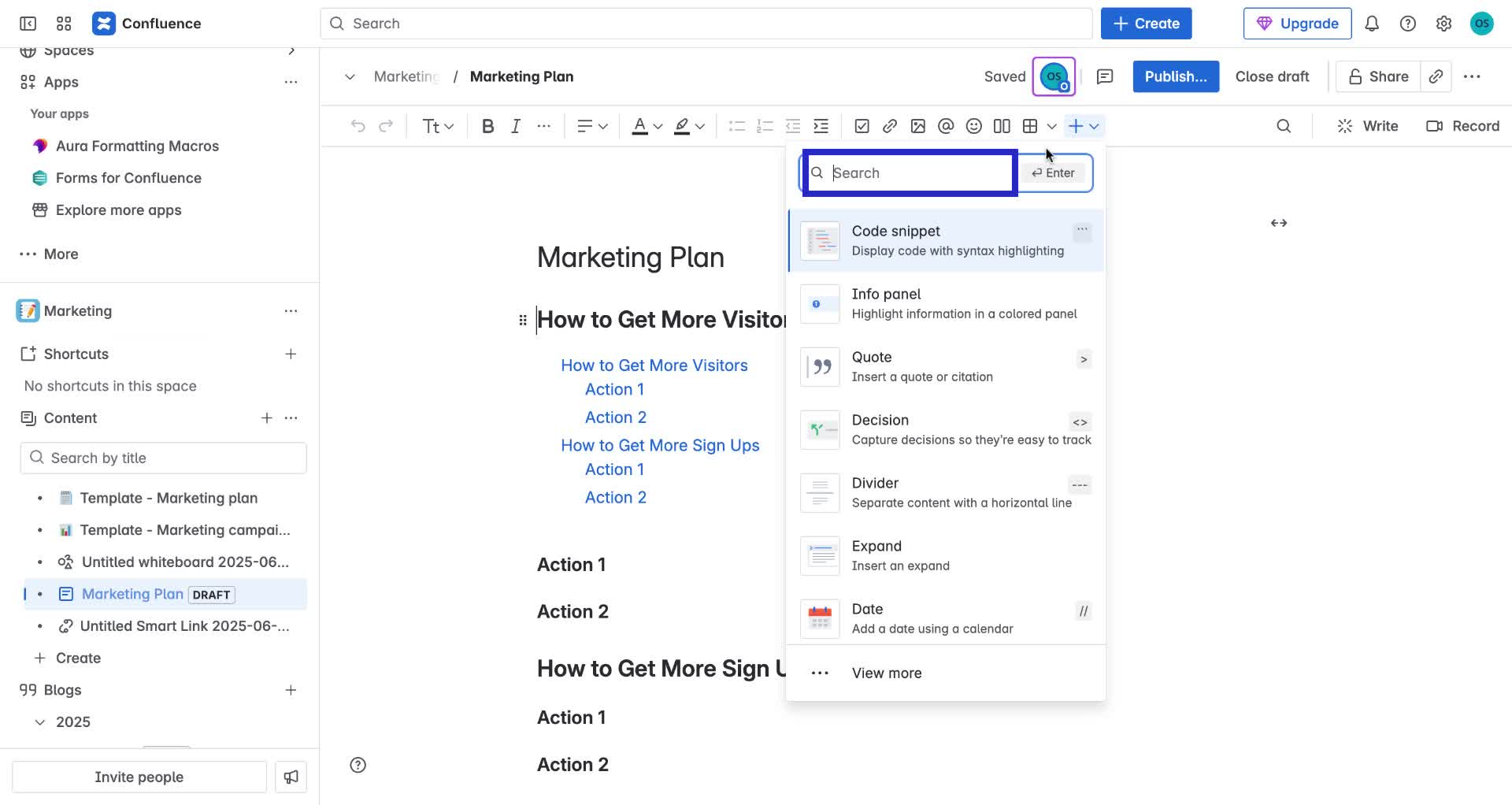Toggle bold formatting
1512x805 pixels.
487,125
